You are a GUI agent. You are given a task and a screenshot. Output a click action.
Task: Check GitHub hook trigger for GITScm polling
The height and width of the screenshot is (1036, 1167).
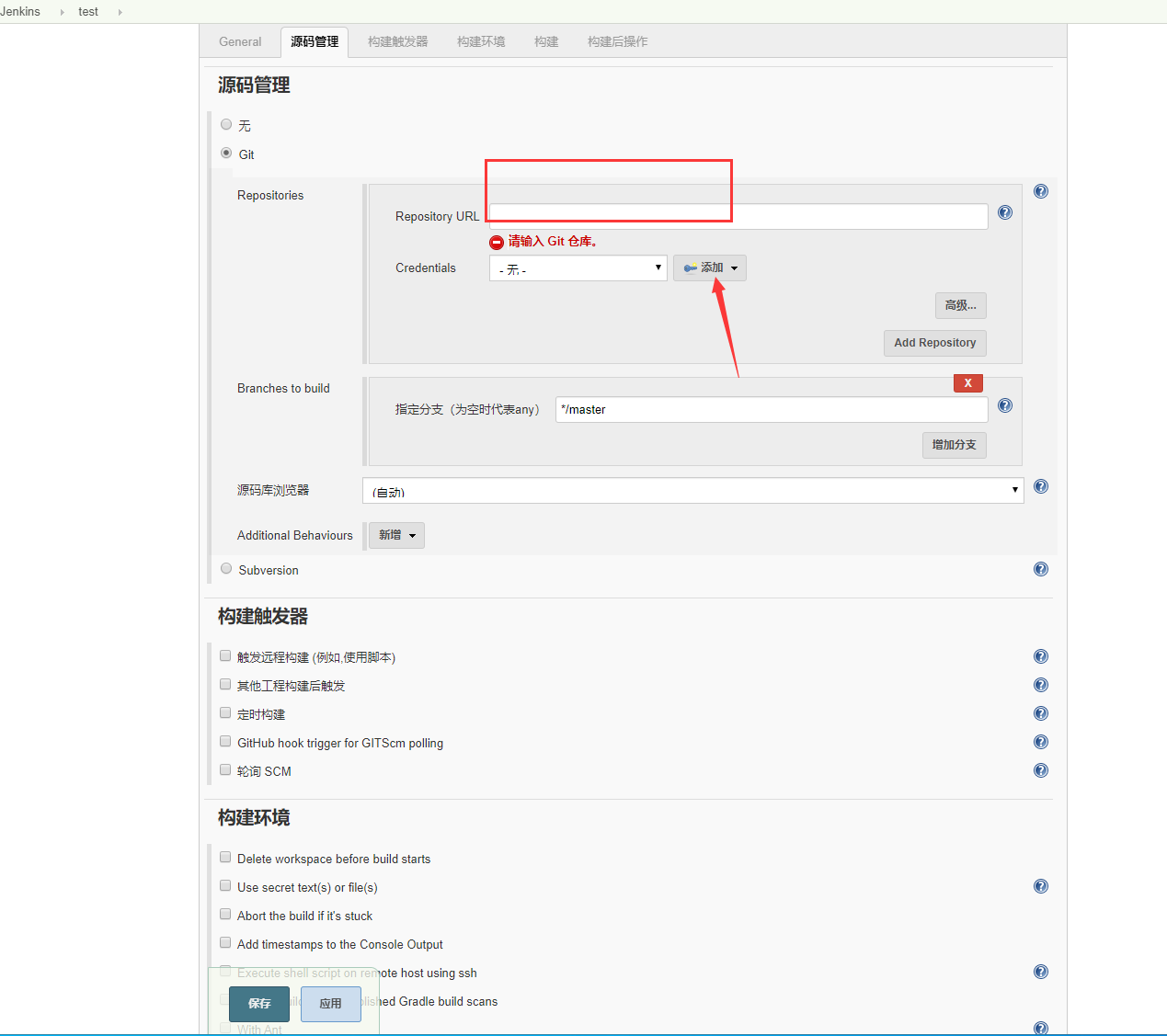pyautogui.click(x=225, y=742)
